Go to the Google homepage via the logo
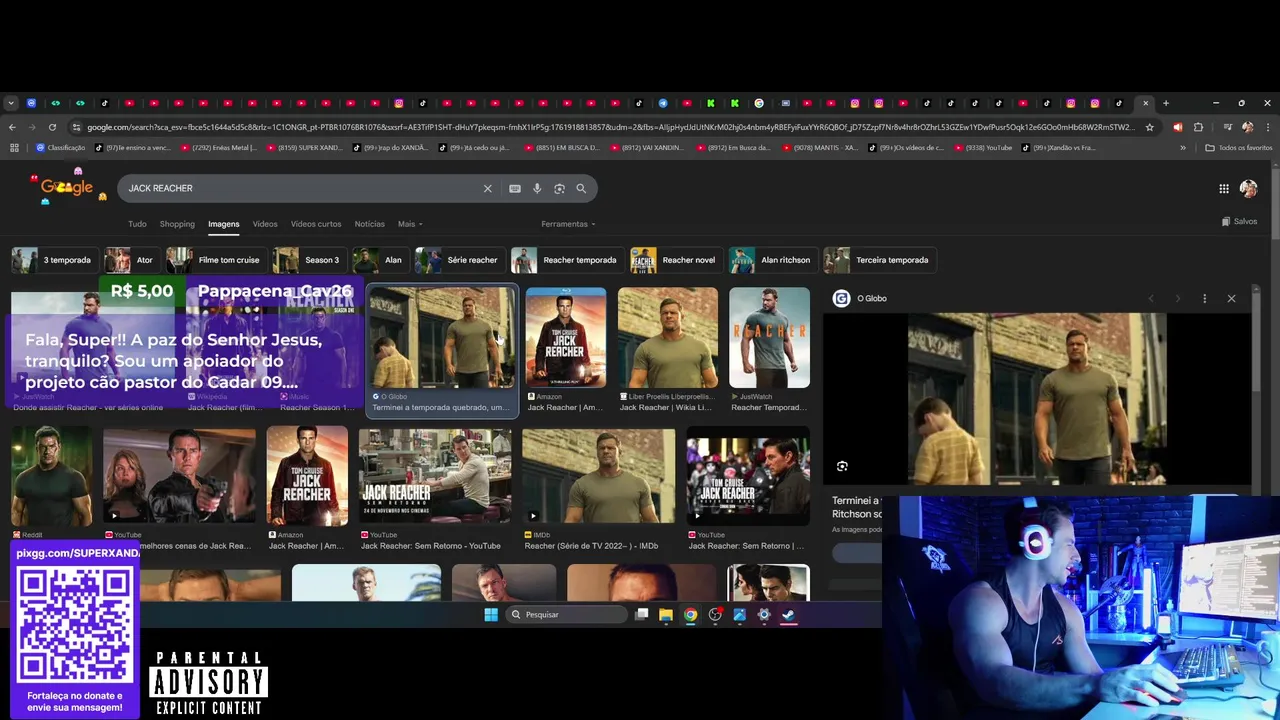The width and height of the screenshot is (1280, 720). pyautogui.click(x=67, y=187)
